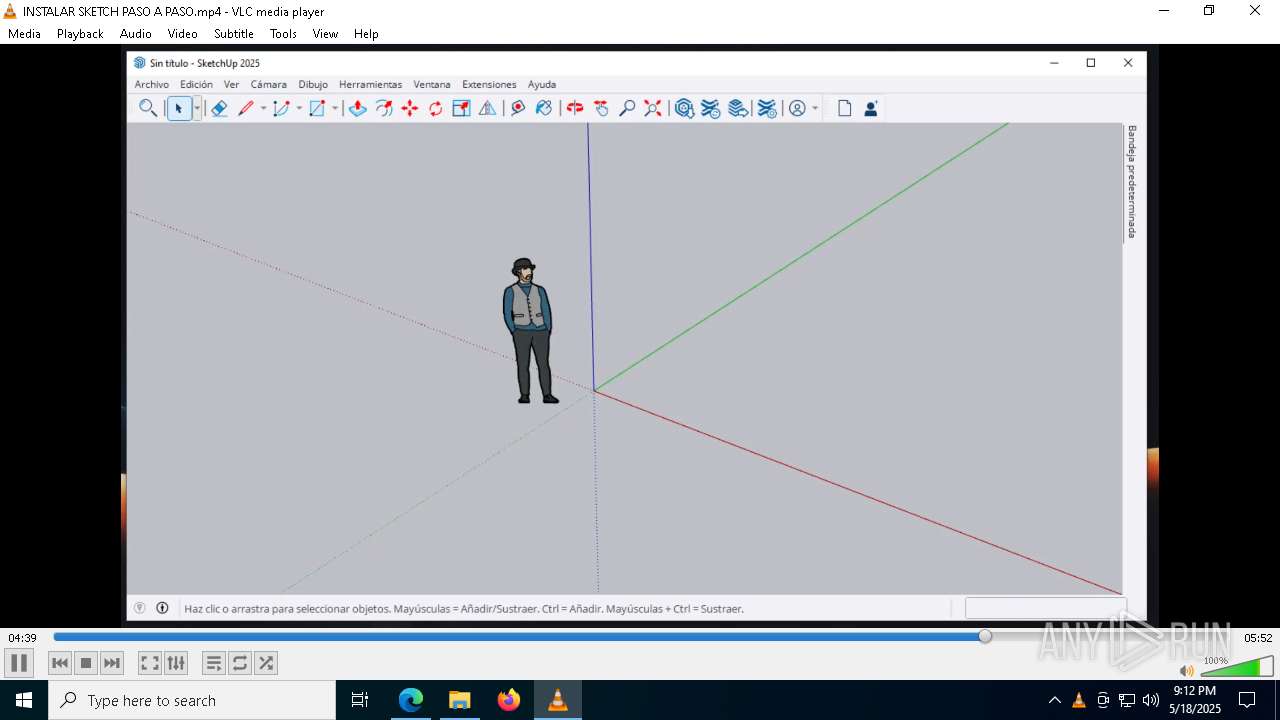Viewport: 1280px width, 720px height.
Task: Open the Extension Warehouse icon
Action: (711, 108)
